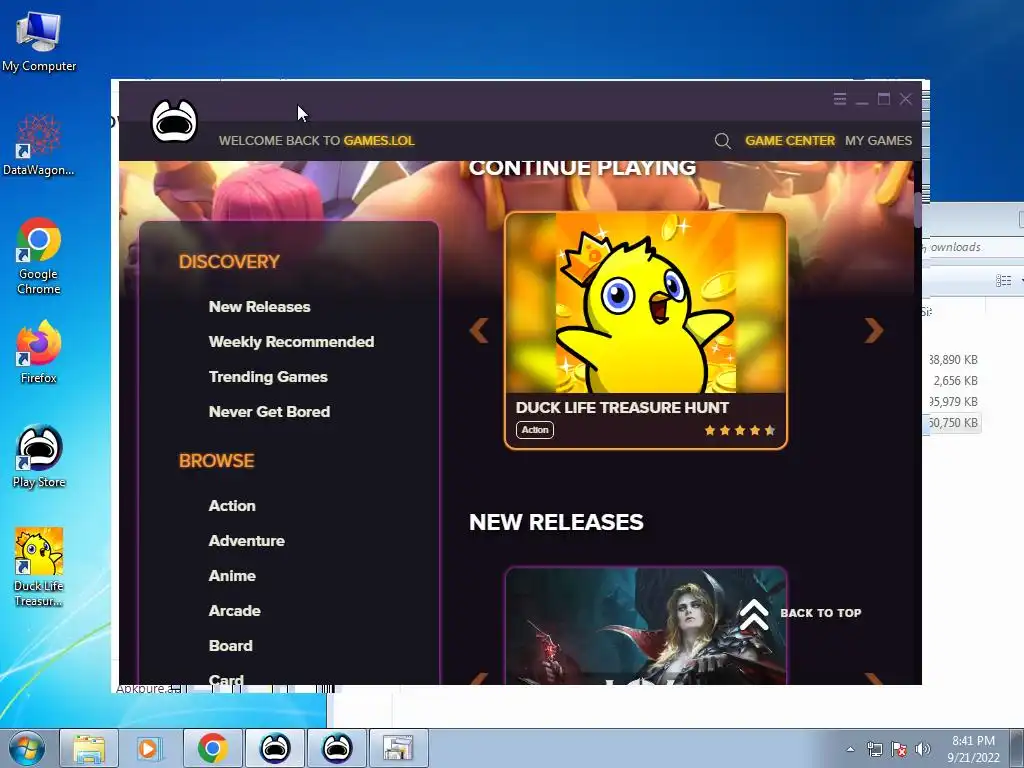Click the 2,656 KB size cell in Explorer
The width and height of the screenshot is (1024, 768).
pos(955,381)
